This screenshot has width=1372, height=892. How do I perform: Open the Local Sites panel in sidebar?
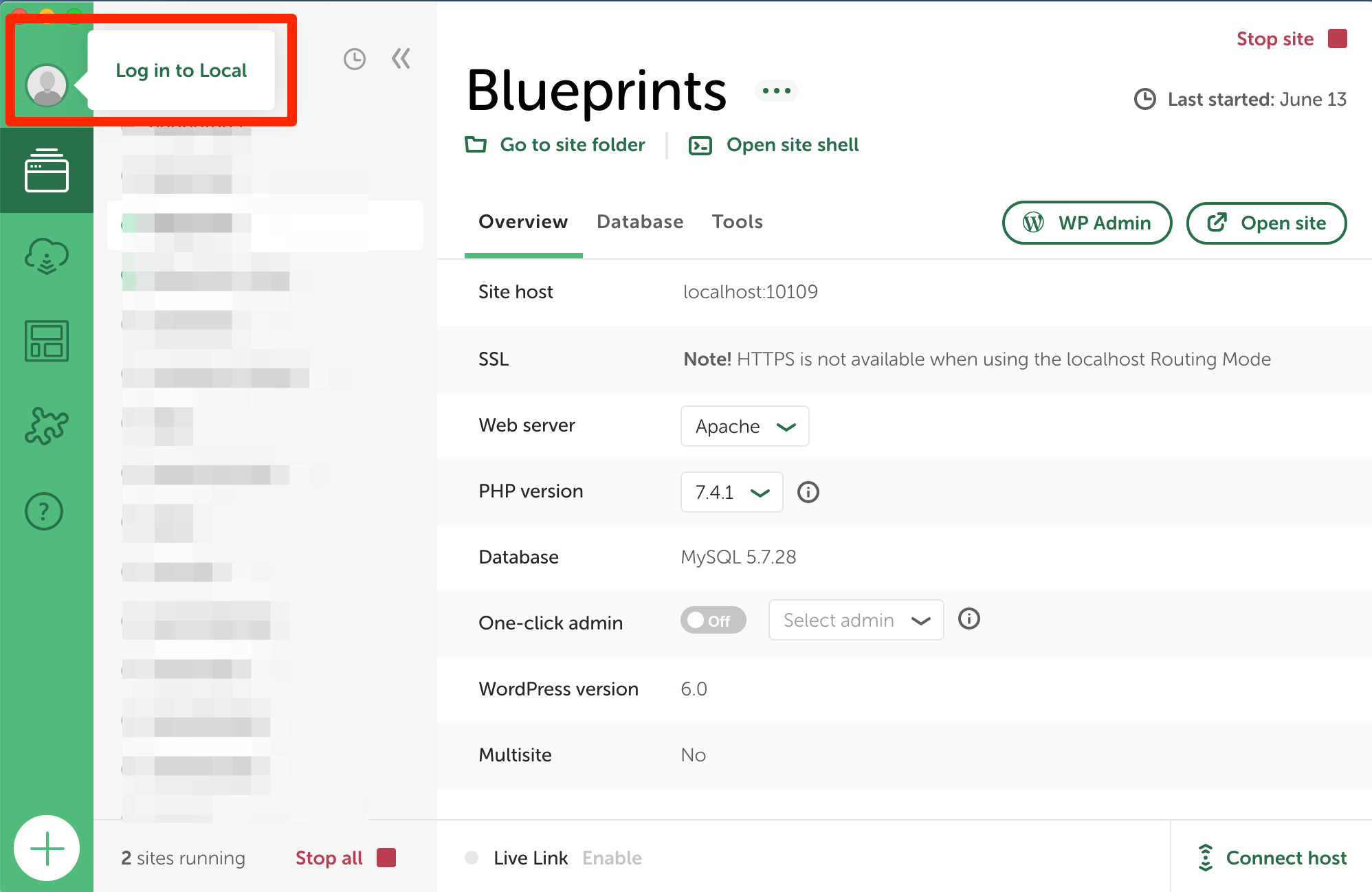[x=46, y=170]
